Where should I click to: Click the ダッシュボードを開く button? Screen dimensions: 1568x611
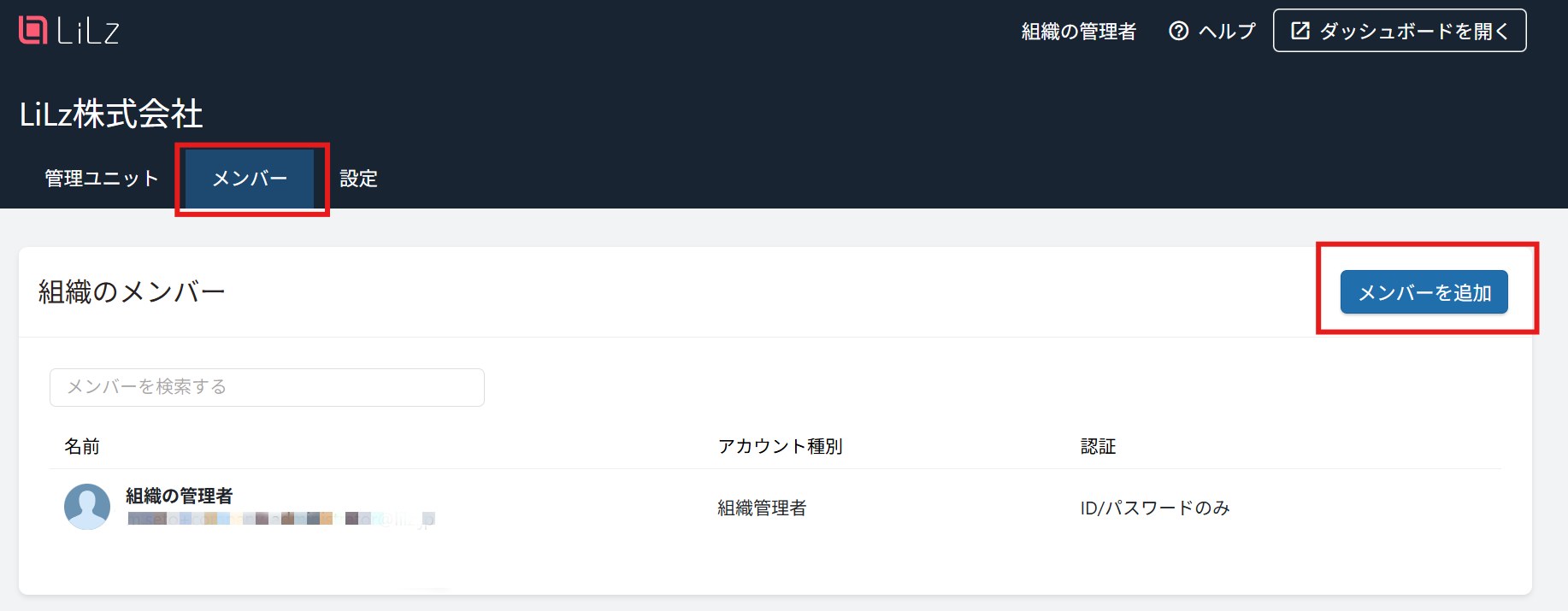pos(1400,31)
